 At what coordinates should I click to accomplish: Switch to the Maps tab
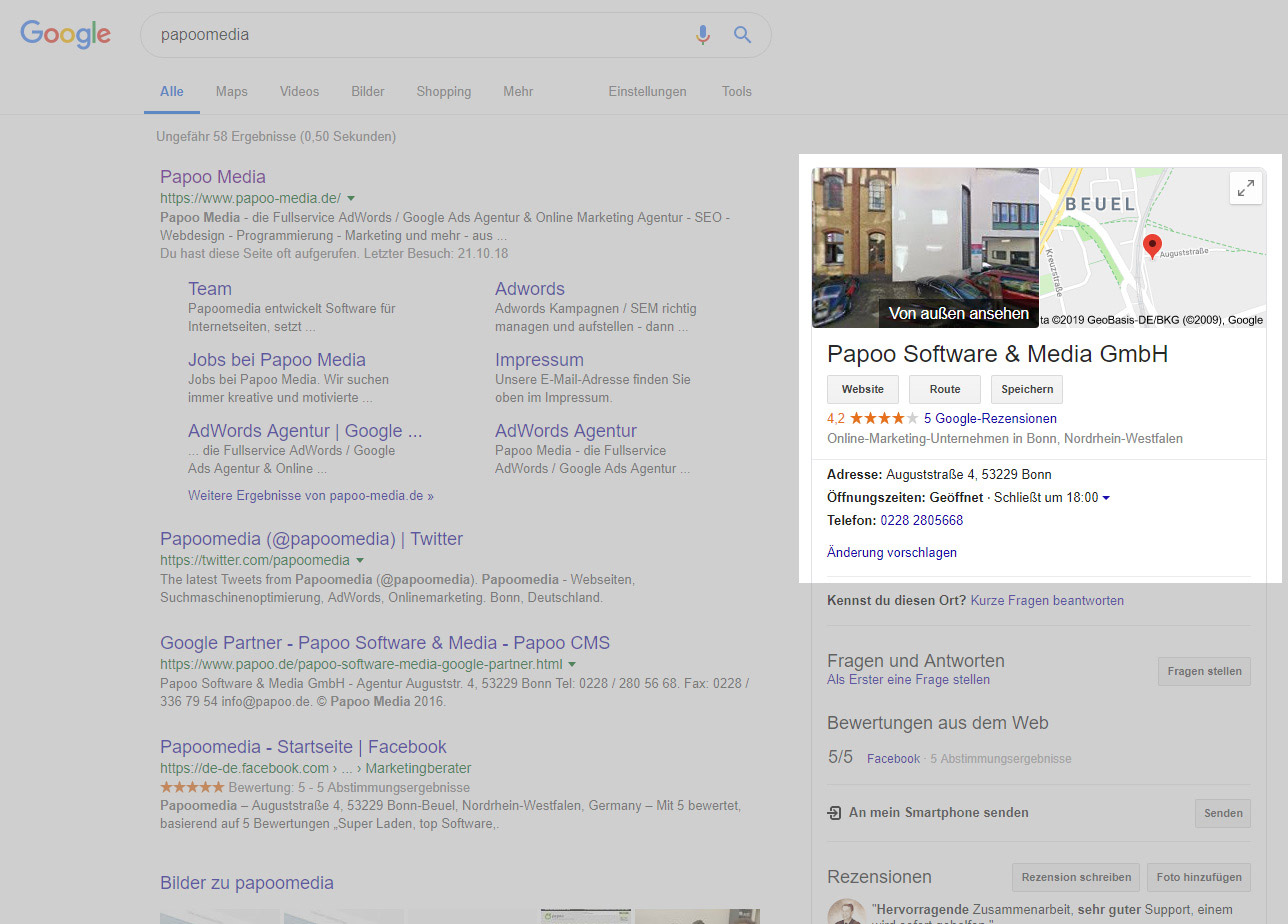tap(231, 91)
